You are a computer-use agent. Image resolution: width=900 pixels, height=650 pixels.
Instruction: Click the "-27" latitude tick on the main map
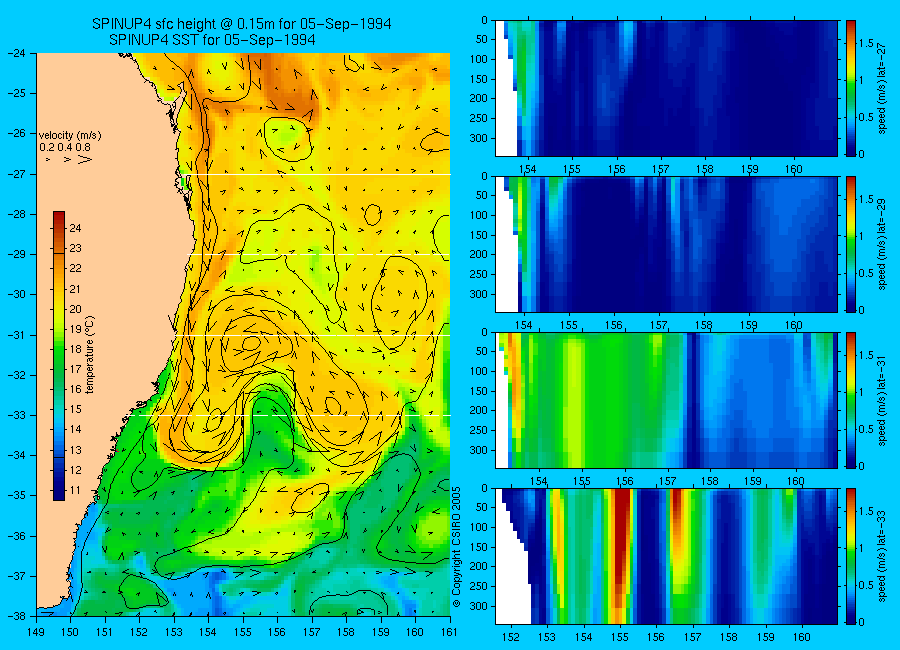[16, 174]
